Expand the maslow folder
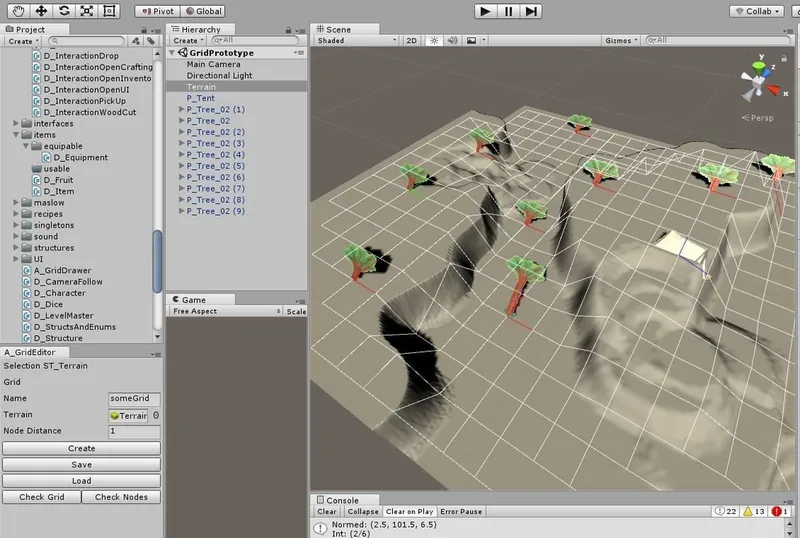Viewport: 800px width, 538px height. pyautogui.click(x=16, y=203)
